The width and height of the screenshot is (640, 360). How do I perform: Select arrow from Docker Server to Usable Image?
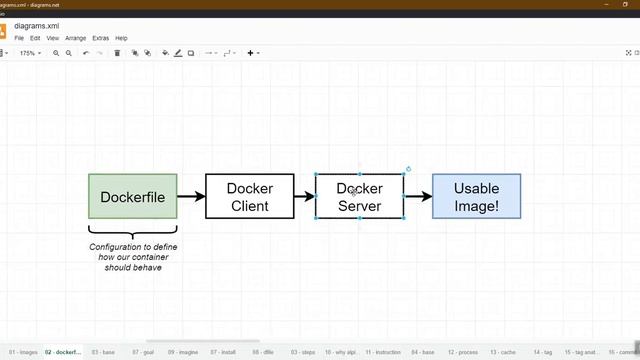(x=418, y=196)
